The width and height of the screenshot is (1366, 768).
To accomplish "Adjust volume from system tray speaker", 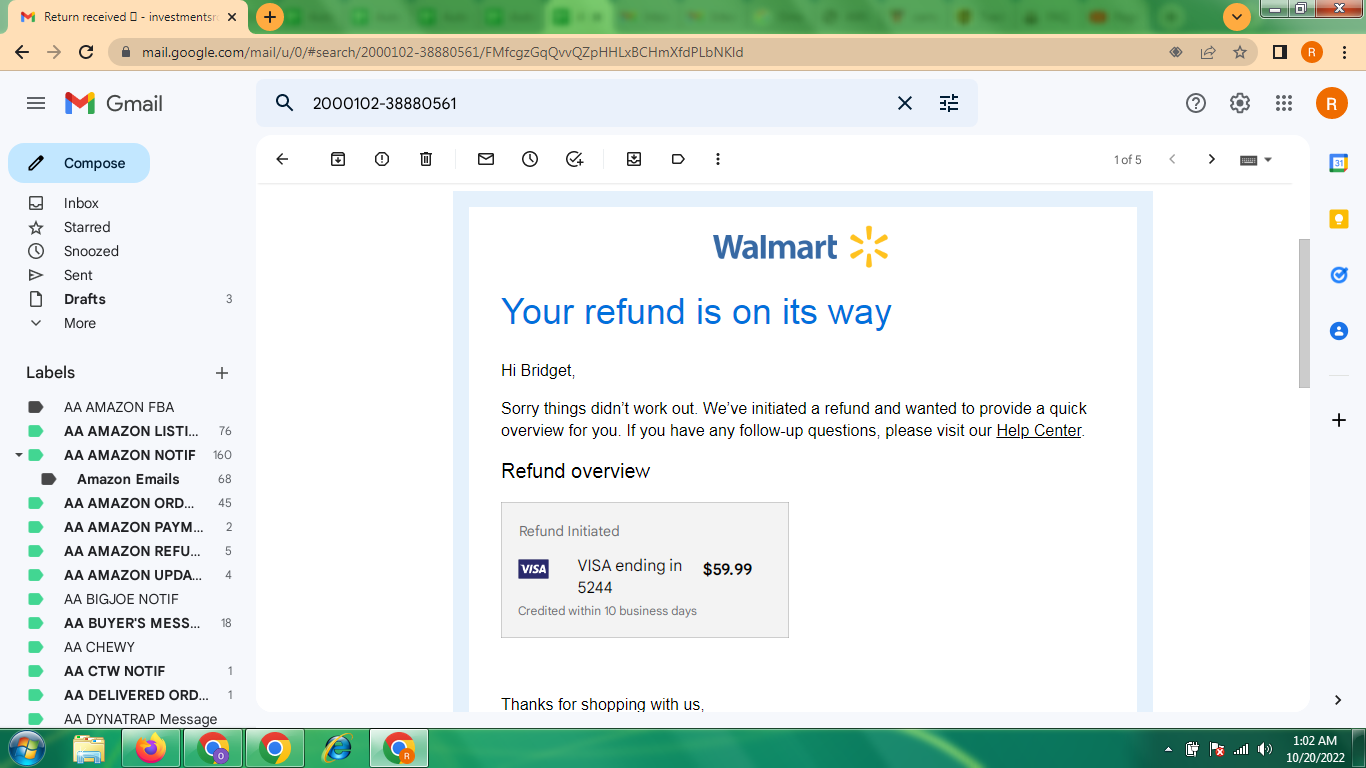I will point(1265,749).
